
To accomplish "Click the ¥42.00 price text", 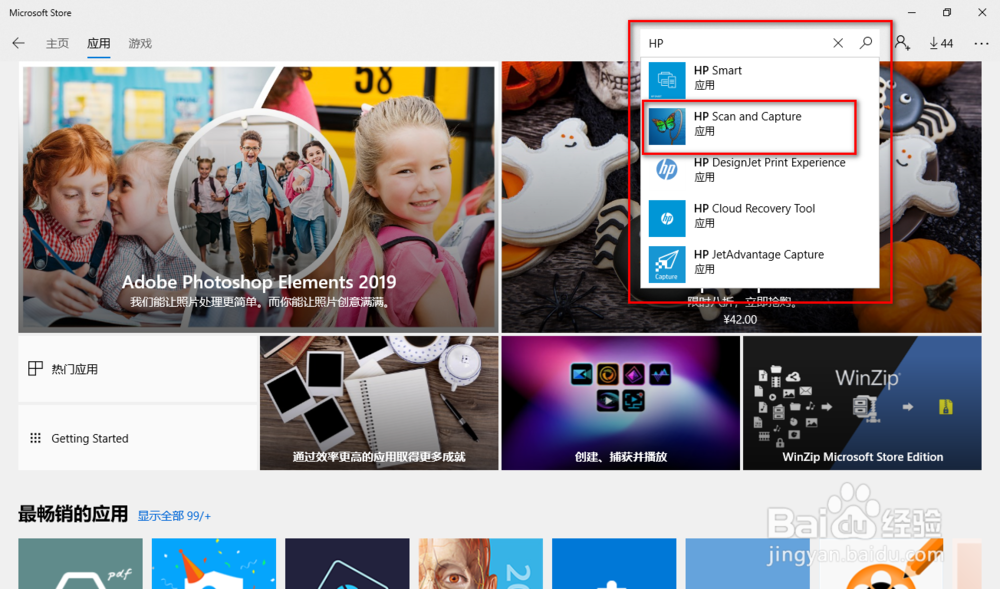I will pos(740,319).
